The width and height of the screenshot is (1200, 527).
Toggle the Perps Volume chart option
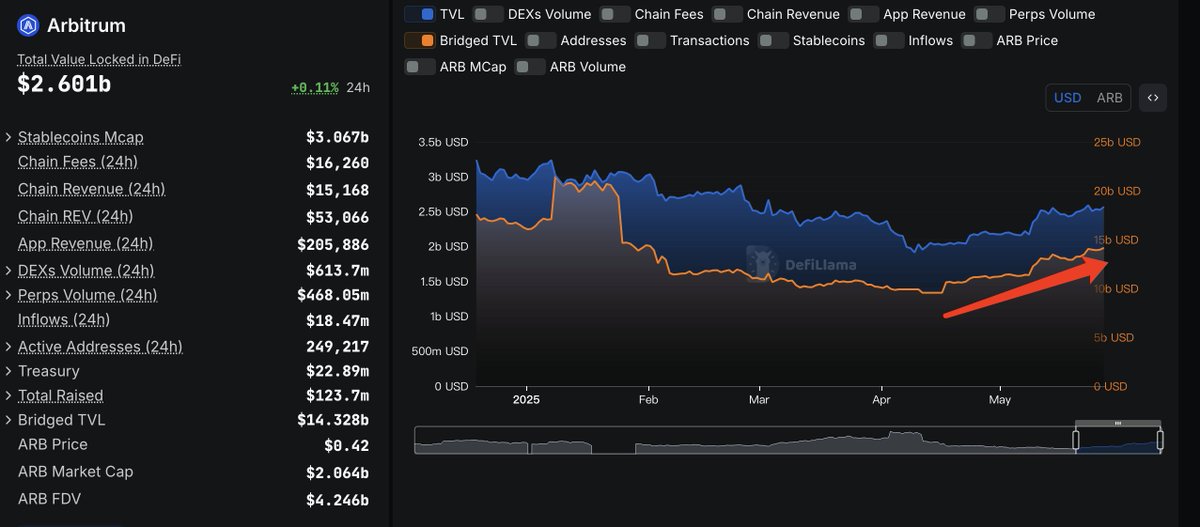pyautogui.click(x=989, y=14)
